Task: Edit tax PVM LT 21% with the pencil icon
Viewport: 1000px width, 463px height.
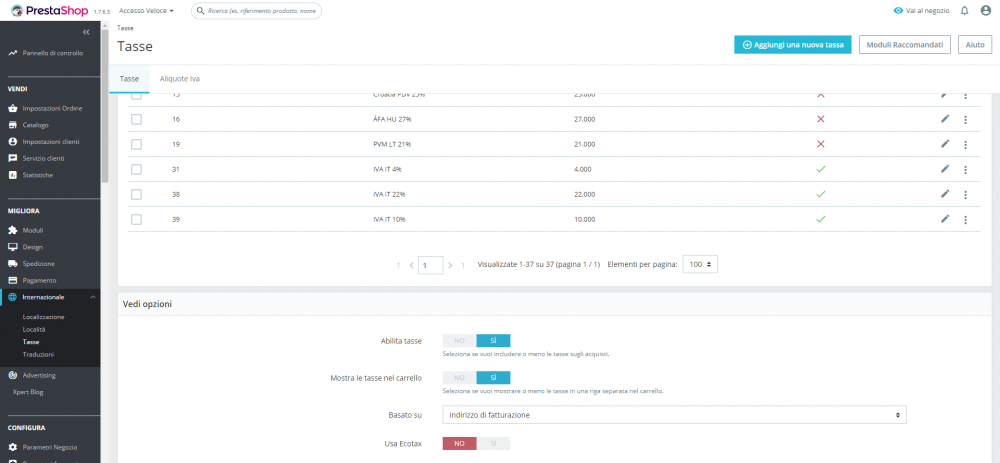Action: coord(945,143)
